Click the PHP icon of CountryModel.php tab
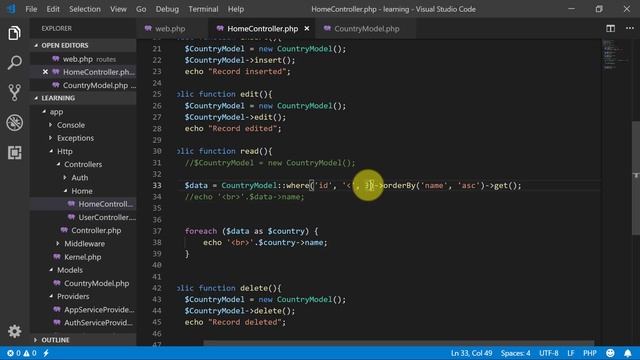Image resolution: width=640 pixels, height=360 pixels. point(327,28)
